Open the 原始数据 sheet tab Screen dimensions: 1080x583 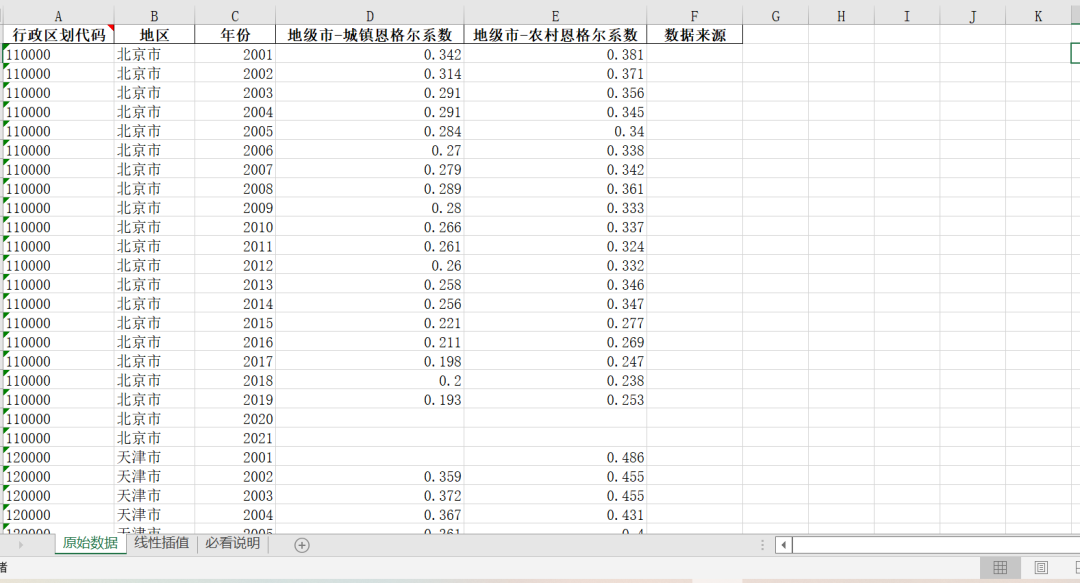point(90,543)
